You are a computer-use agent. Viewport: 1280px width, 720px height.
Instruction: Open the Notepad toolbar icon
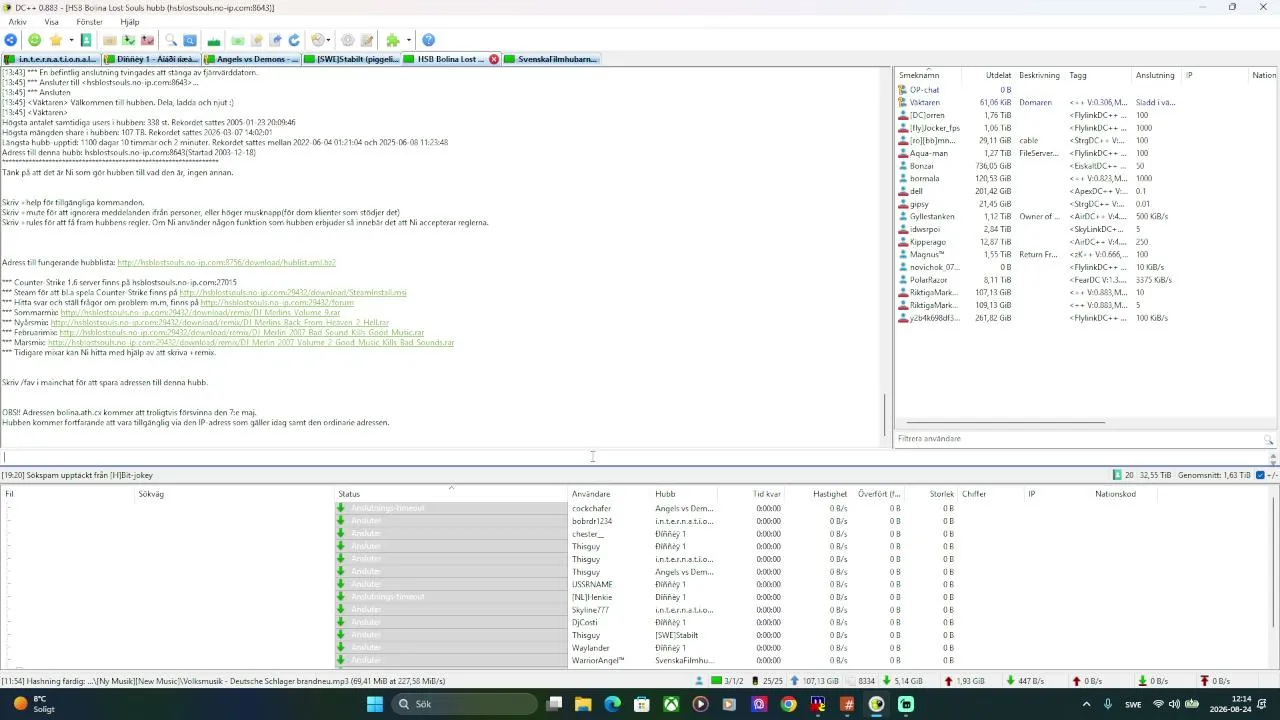click(367, 40)
